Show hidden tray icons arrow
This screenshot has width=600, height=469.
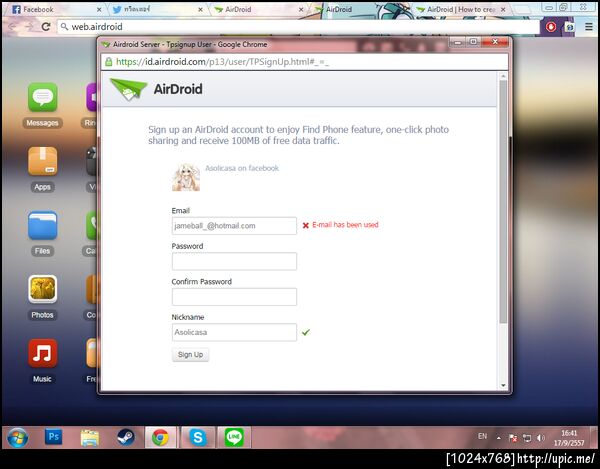click(499, 438)
